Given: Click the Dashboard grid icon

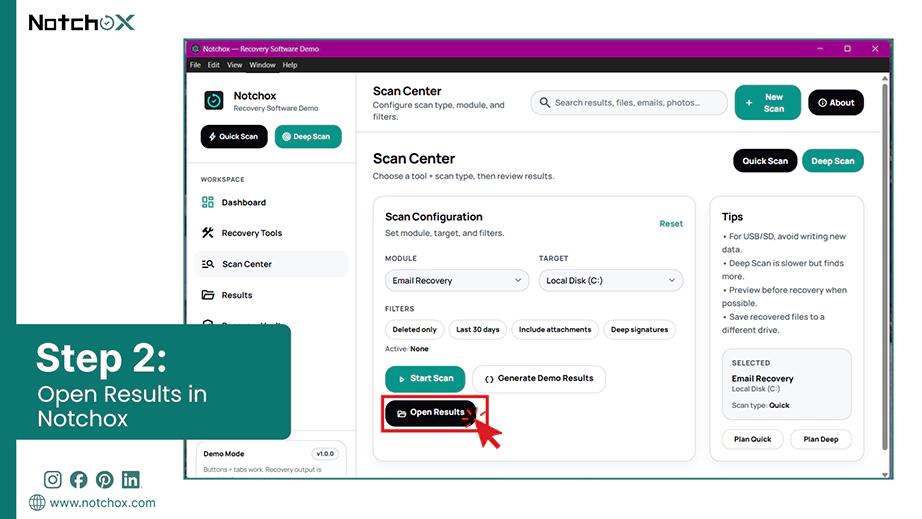Looking at the screenshot, I should click(208, 202).
